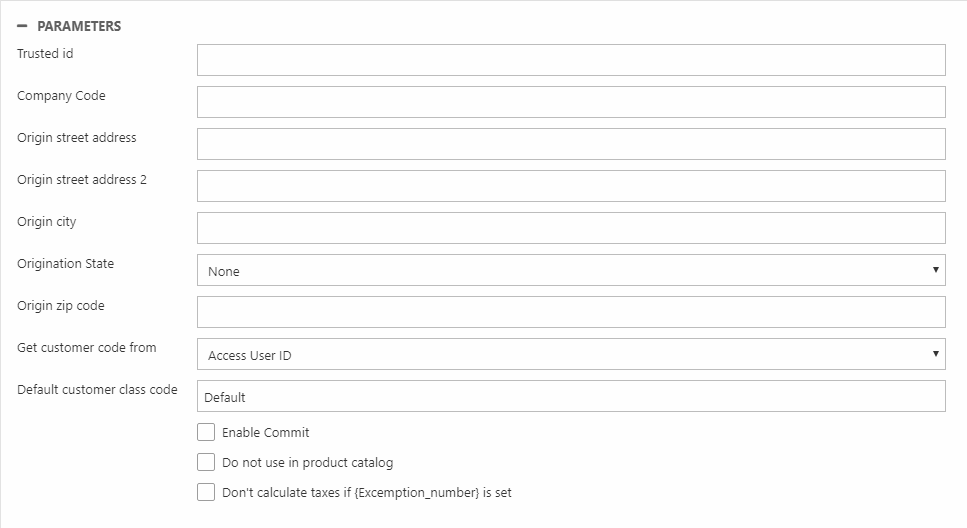Select the Origin street address 2 field

point(571,186)
